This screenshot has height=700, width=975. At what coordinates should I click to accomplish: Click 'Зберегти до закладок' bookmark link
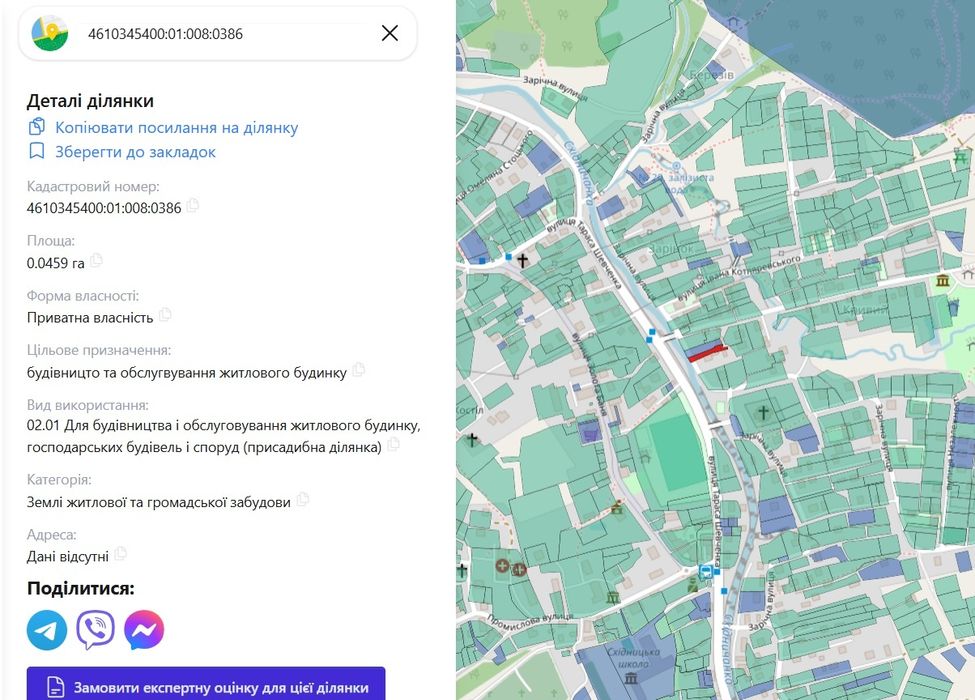pyautogui.click(x=135, y=152)
